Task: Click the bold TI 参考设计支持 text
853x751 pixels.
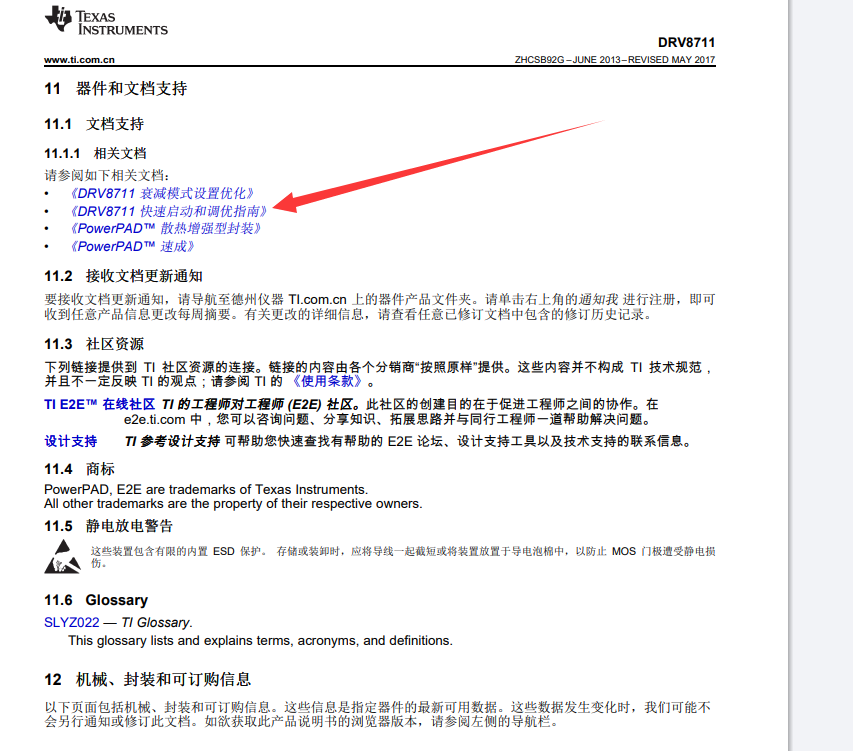Action: click(172, 441)
